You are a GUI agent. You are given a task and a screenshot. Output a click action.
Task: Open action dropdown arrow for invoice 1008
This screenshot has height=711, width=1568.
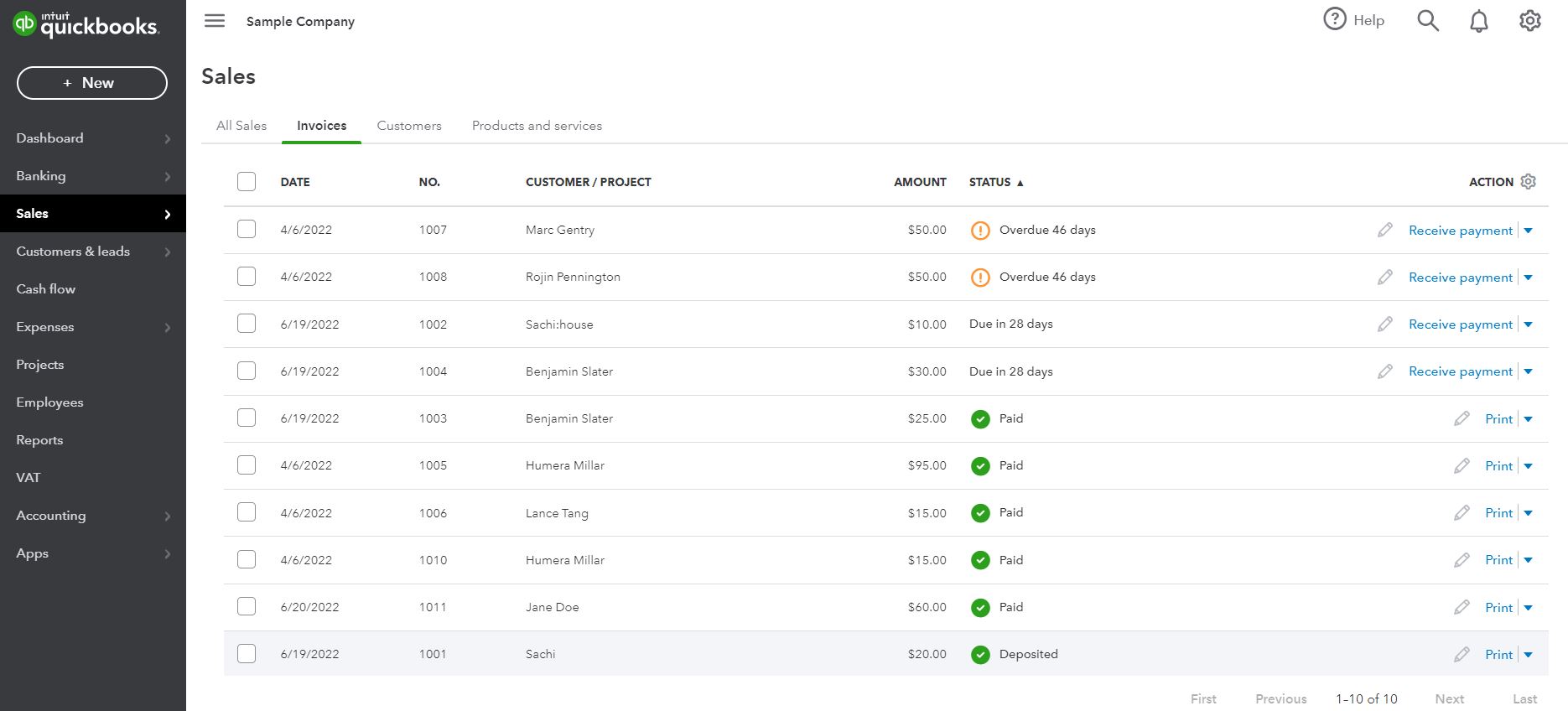pyautogui.click(x=1529, y=278)
